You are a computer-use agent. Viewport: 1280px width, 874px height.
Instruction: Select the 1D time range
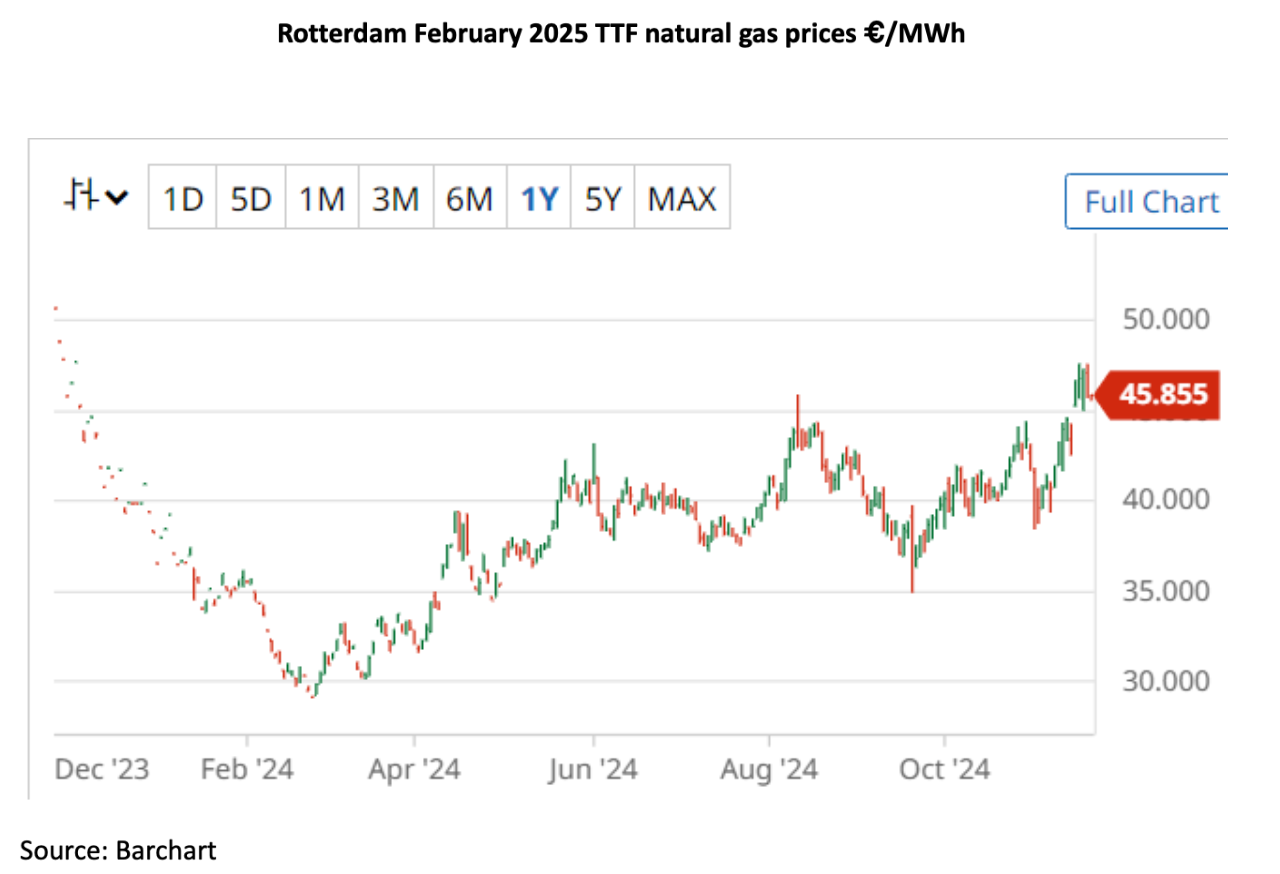(x=183, y=199)
